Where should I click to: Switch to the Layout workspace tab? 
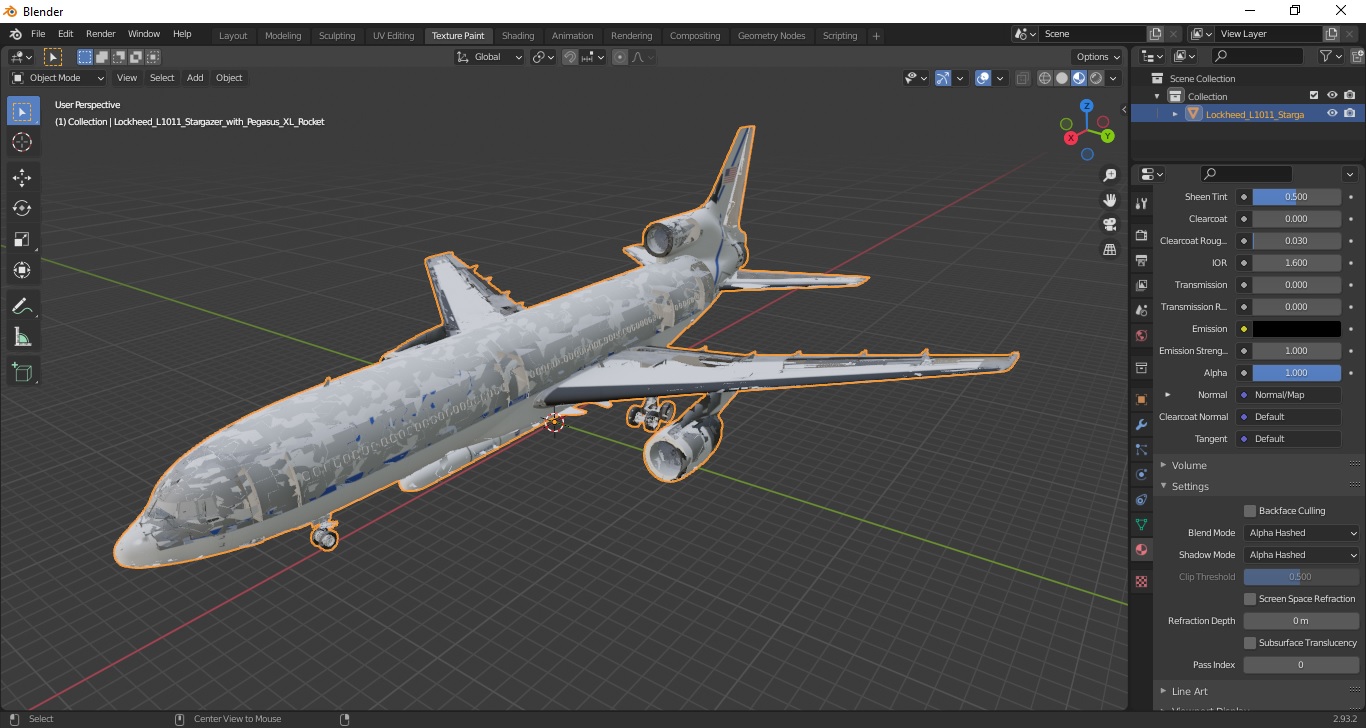point(233,35)
